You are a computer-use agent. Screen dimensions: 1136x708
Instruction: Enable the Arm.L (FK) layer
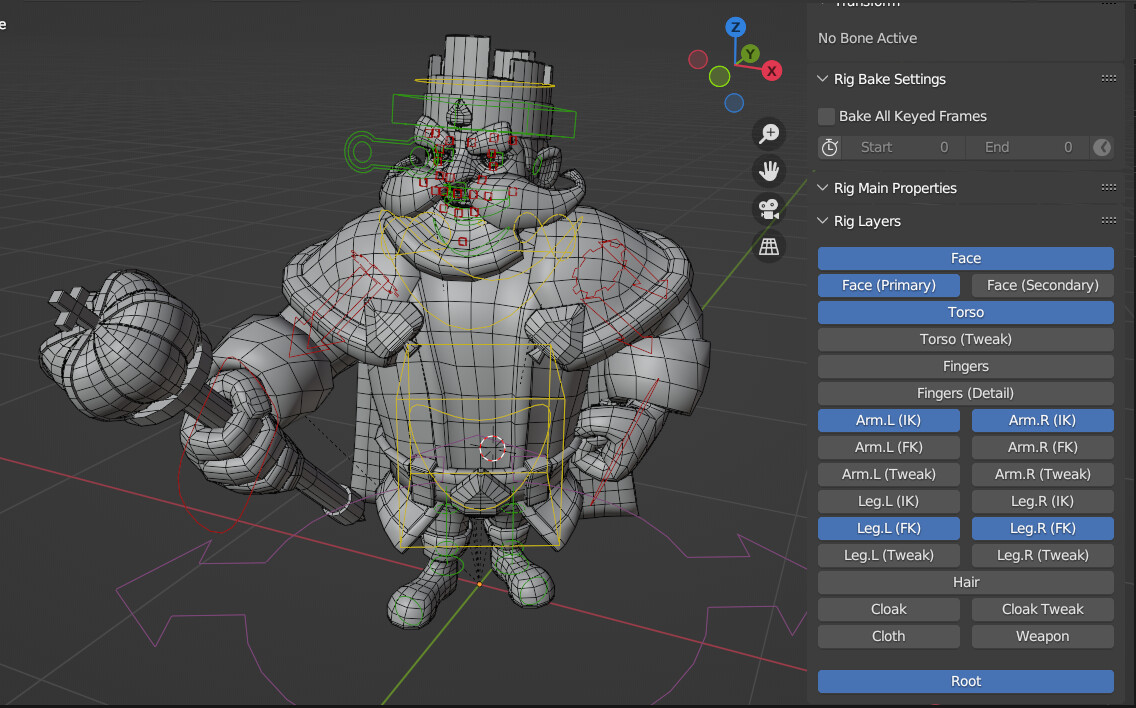pyautogui.click(x=888, y=447)
